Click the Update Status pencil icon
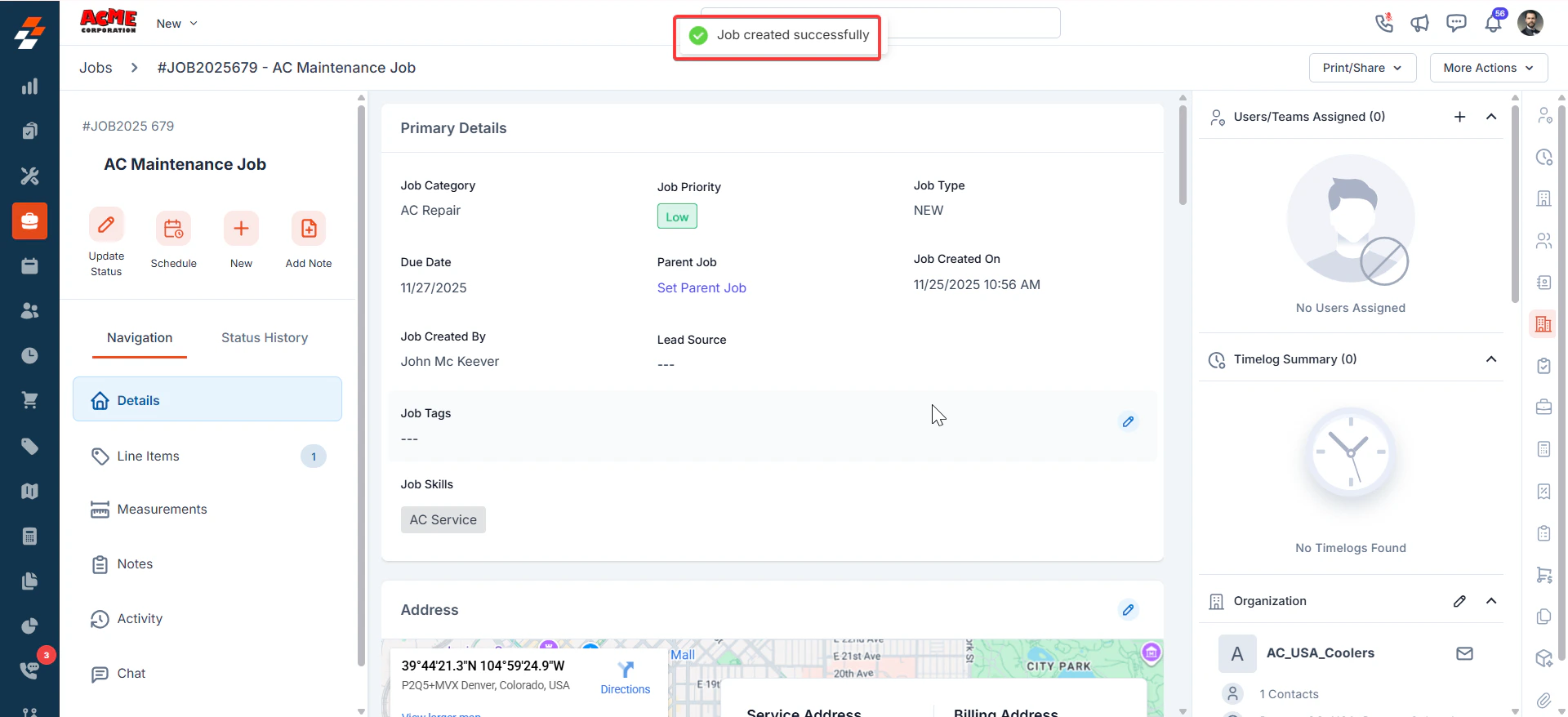Viewport: 1568px width, 717px height. 106,225
